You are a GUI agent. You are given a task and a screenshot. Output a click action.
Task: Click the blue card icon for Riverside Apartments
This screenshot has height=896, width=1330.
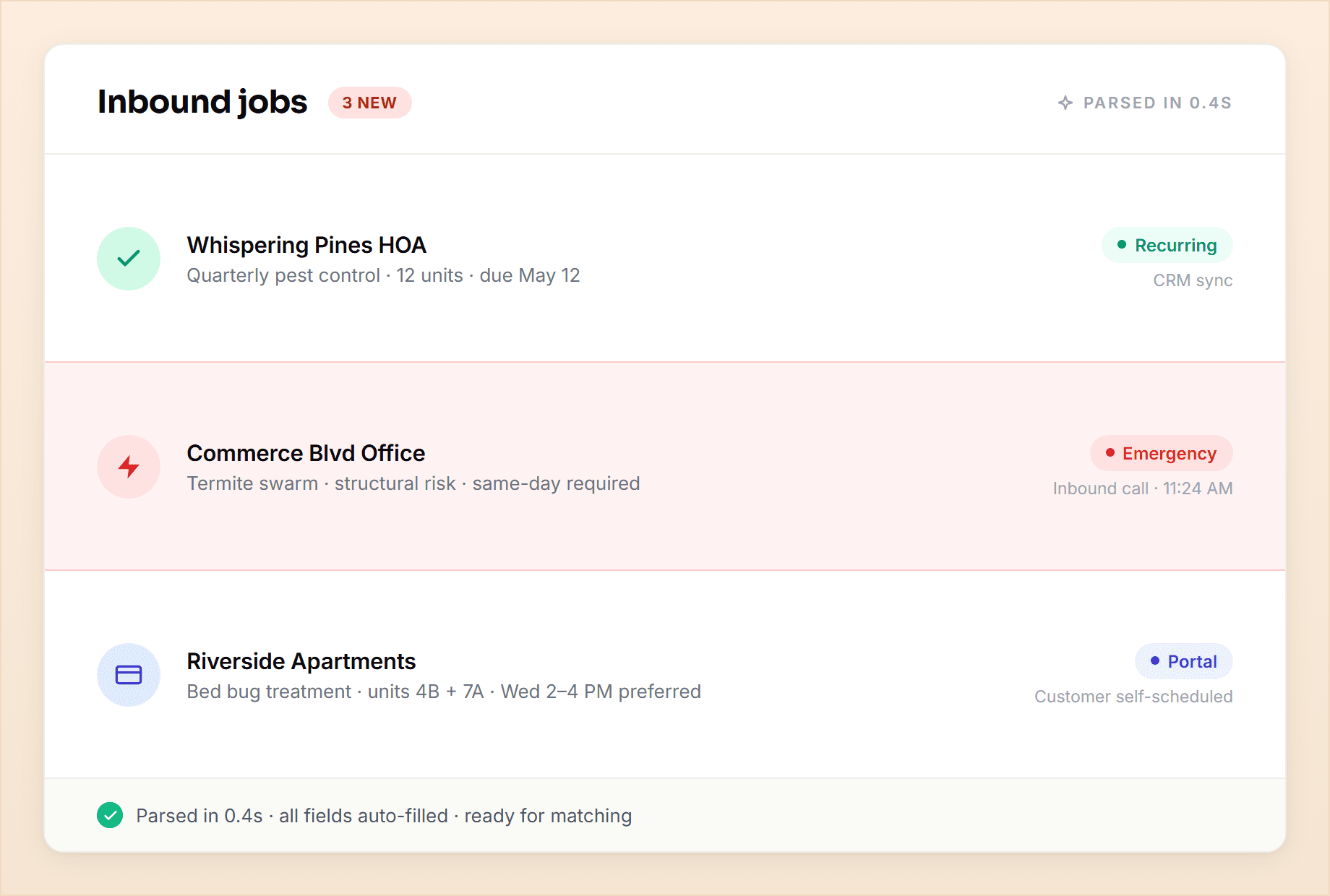(x=129, y=675)
